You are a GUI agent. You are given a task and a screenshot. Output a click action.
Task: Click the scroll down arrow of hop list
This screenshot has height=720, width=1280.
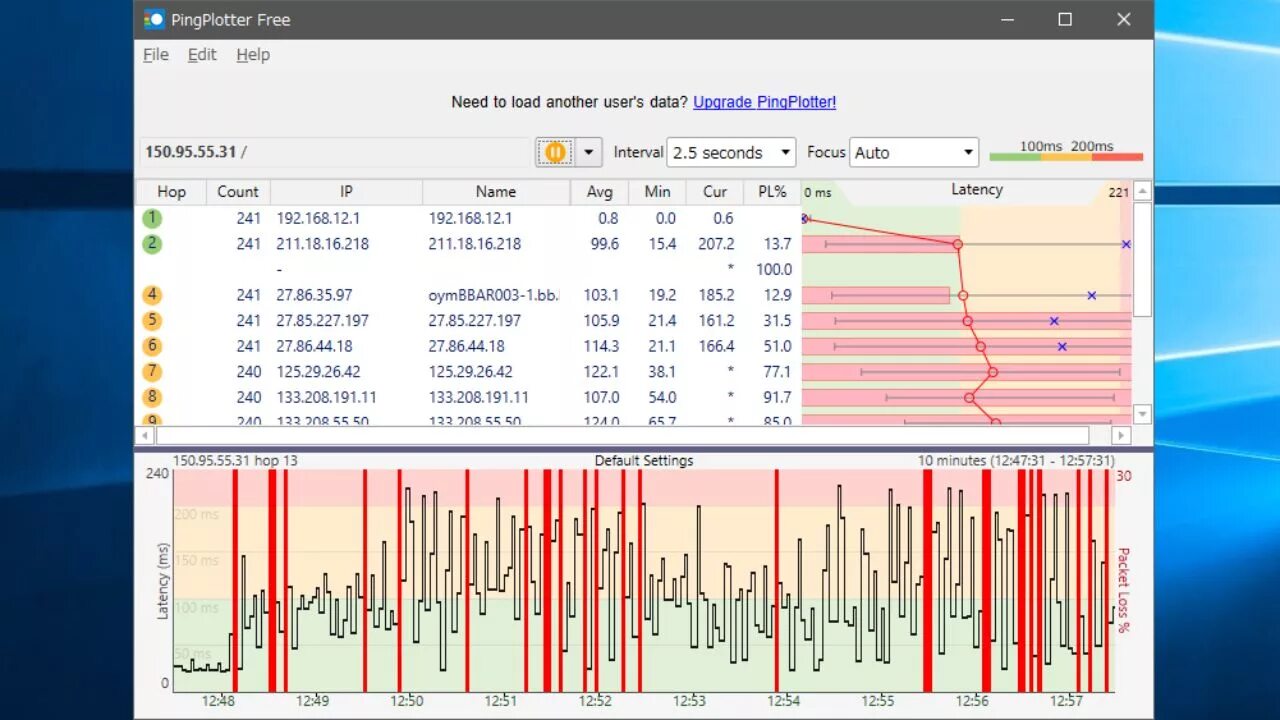1142,414
